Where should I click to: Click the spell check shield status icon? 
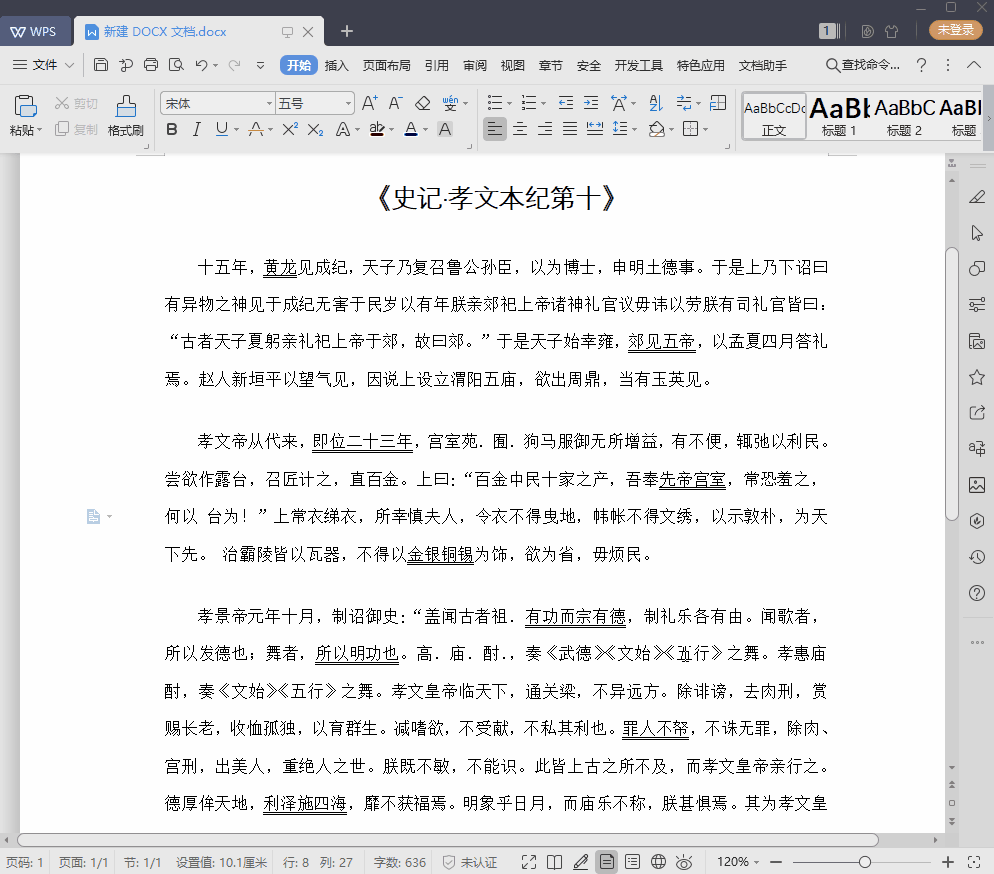pos(449,862)
